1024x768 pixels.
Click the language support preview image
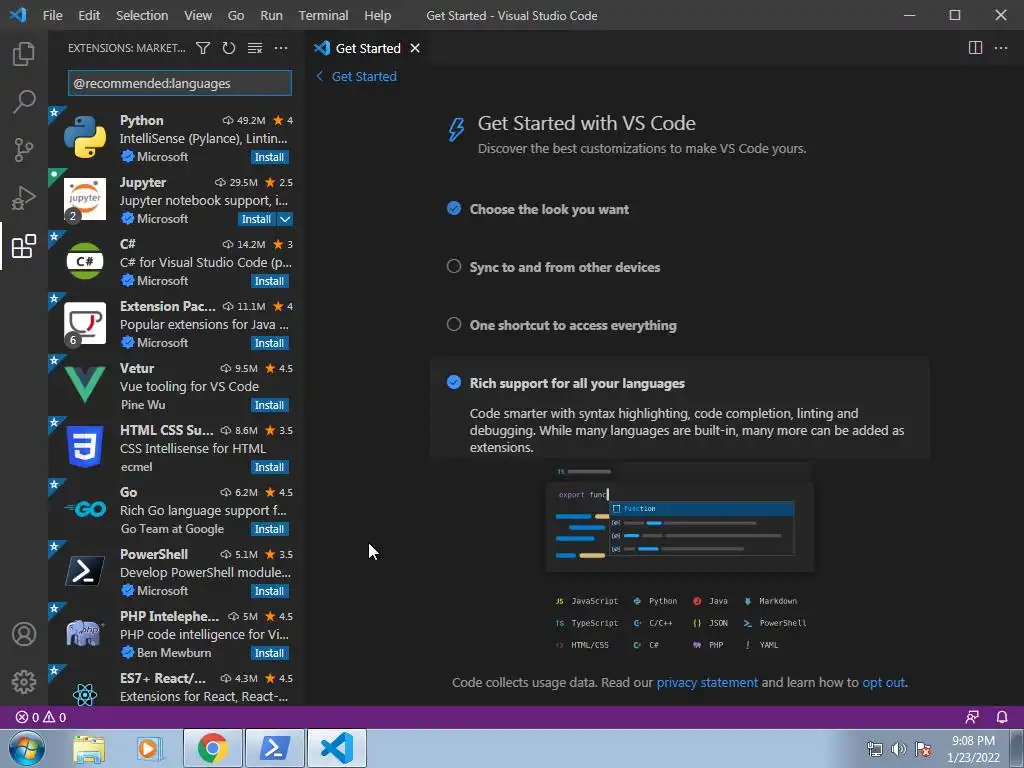680,558
